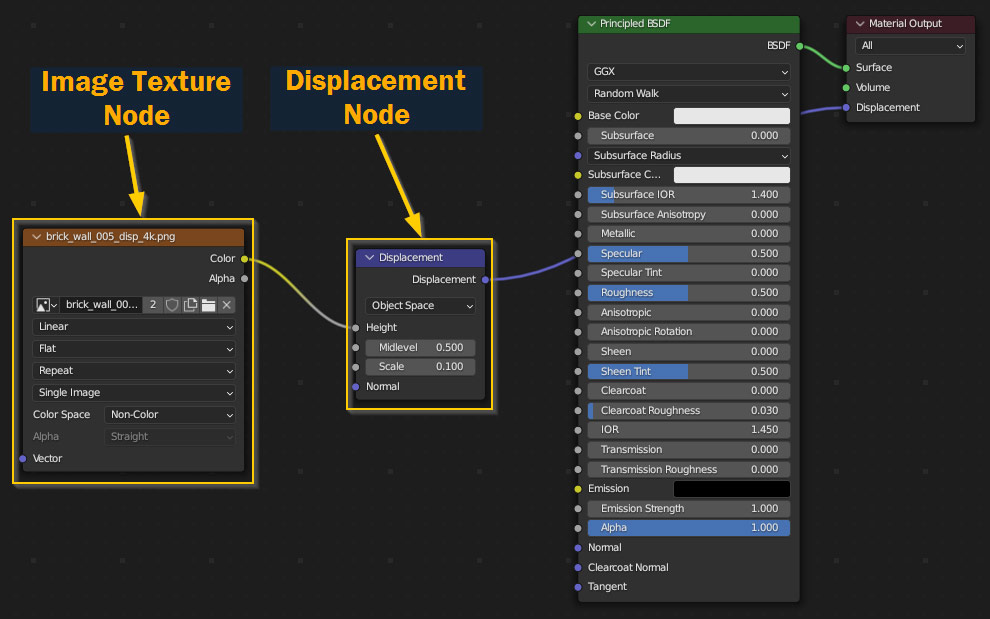Open the Random Walk subsurface method dropdown
The image size is (990, 619).
[688, 93]
